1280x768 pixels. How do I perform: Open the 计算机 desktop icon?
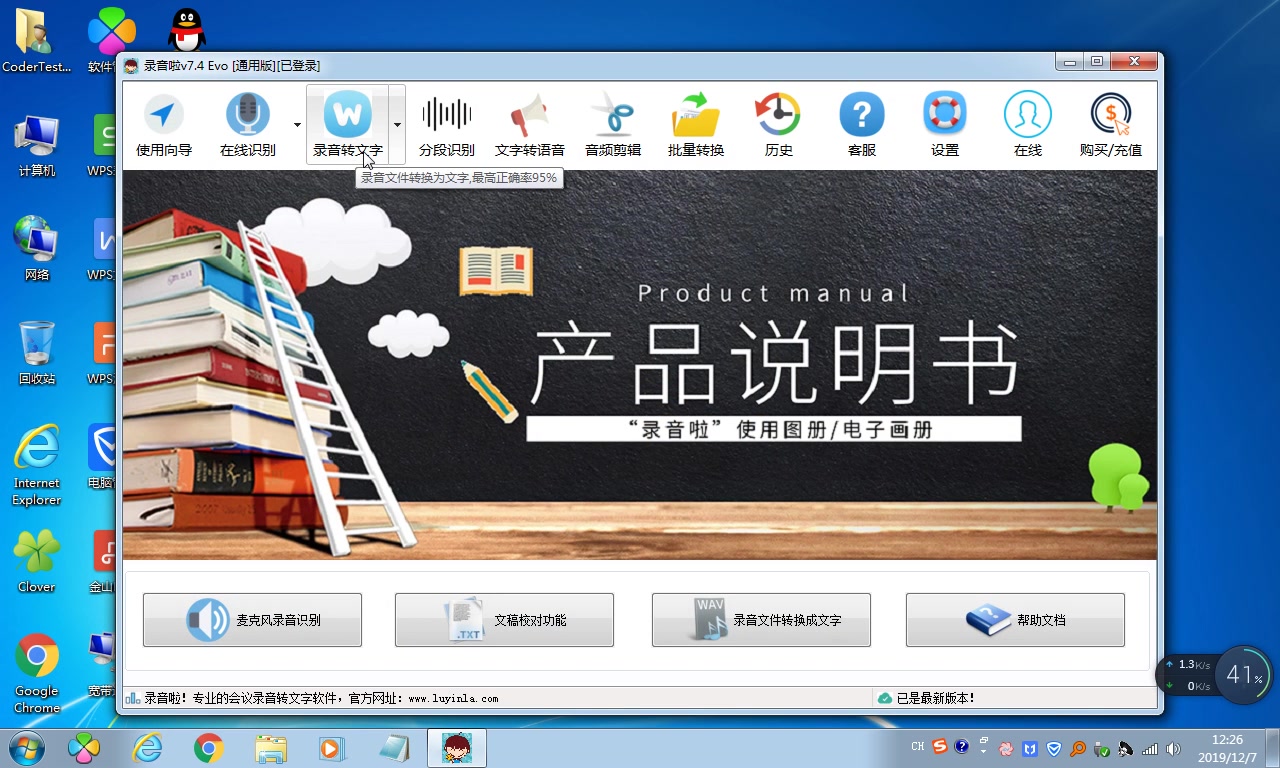37,146
